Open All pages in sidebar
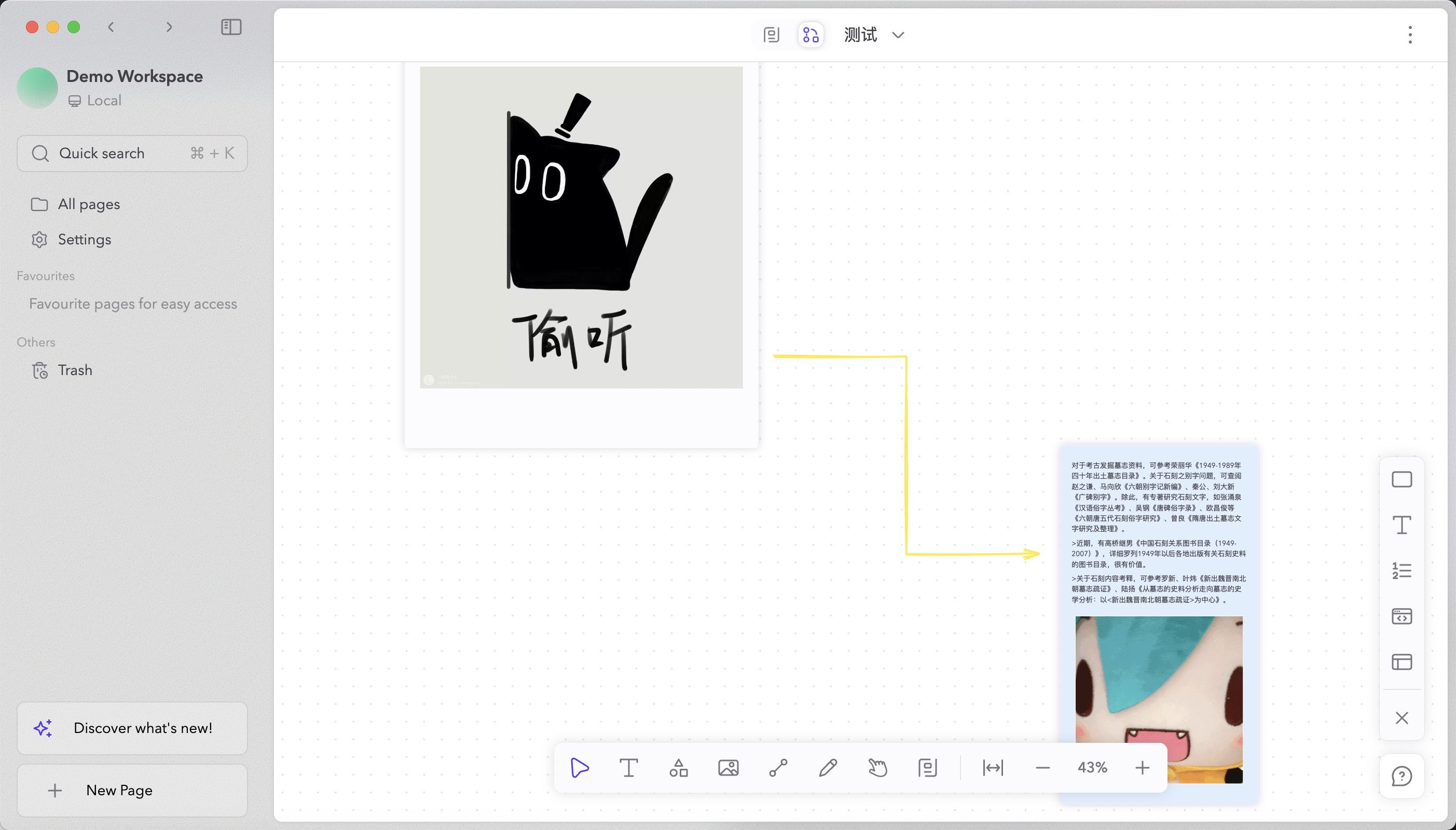 pos(89,204)
